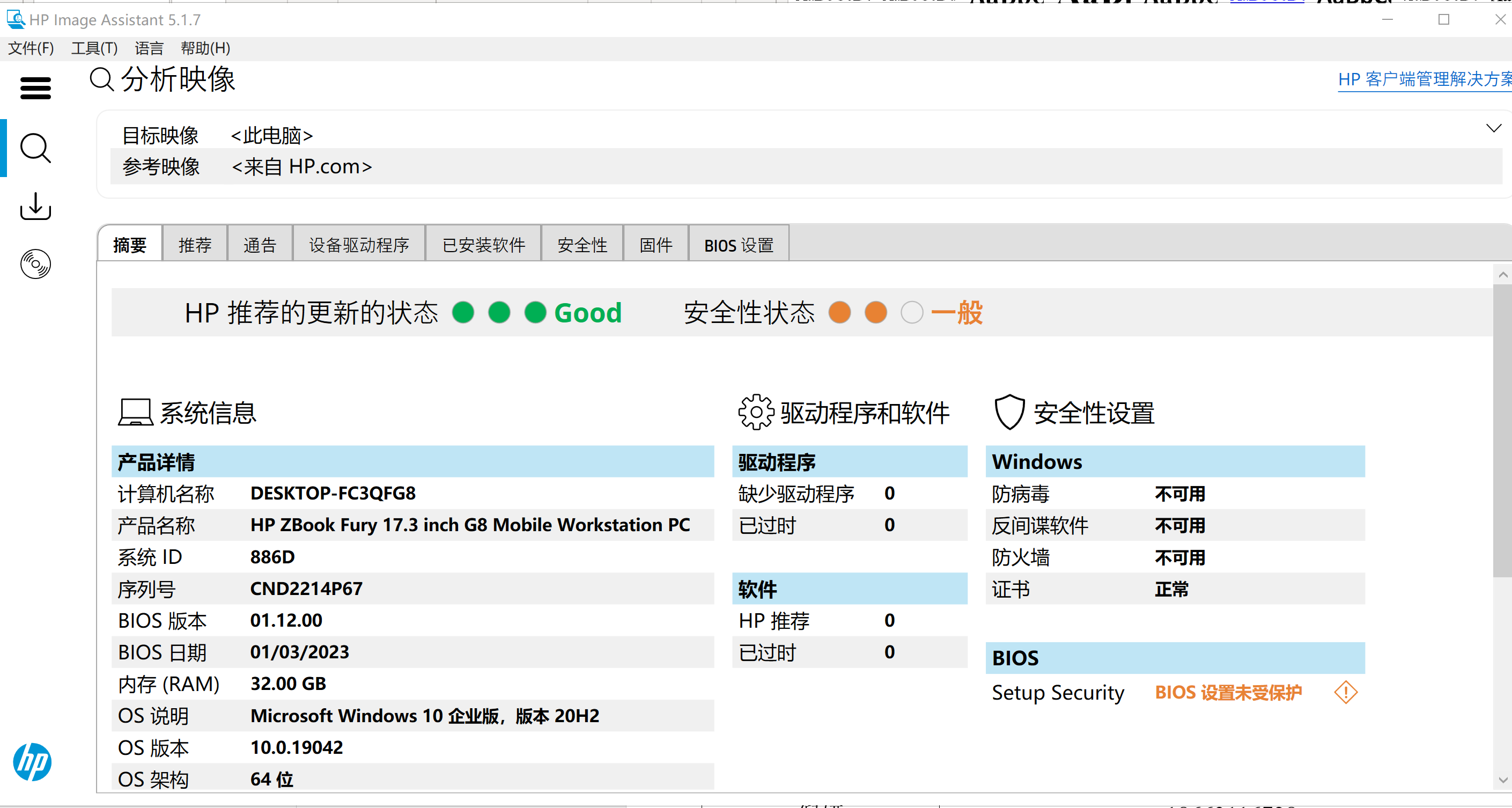Click the 驱动程序和软件 gear icon
1512x808 pixels.
tap(755, 412)
